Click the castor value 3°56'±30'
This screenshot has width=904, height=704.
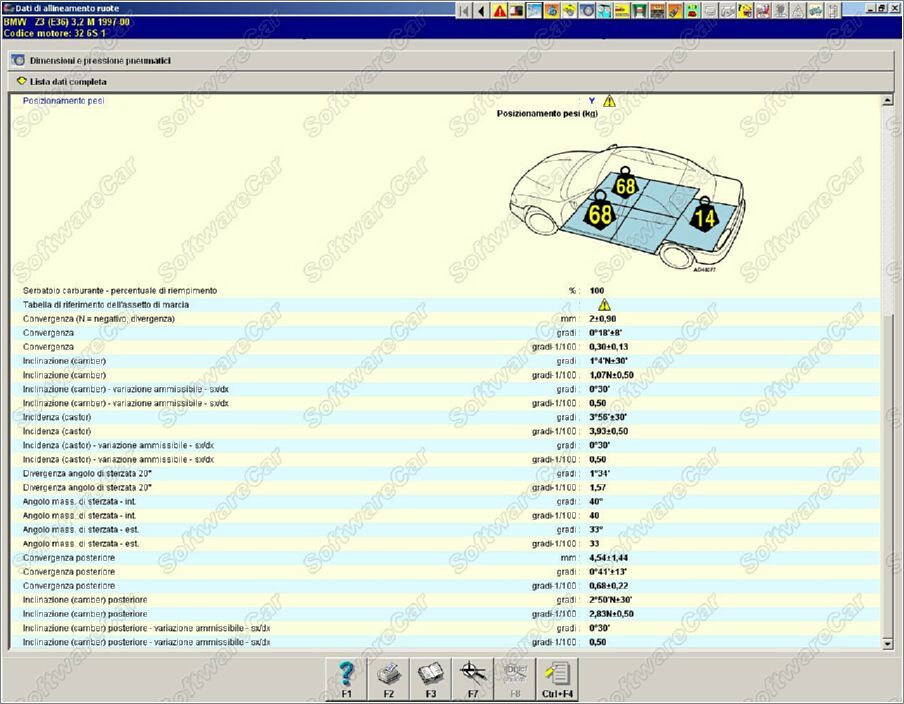click(x=608, y=417)
